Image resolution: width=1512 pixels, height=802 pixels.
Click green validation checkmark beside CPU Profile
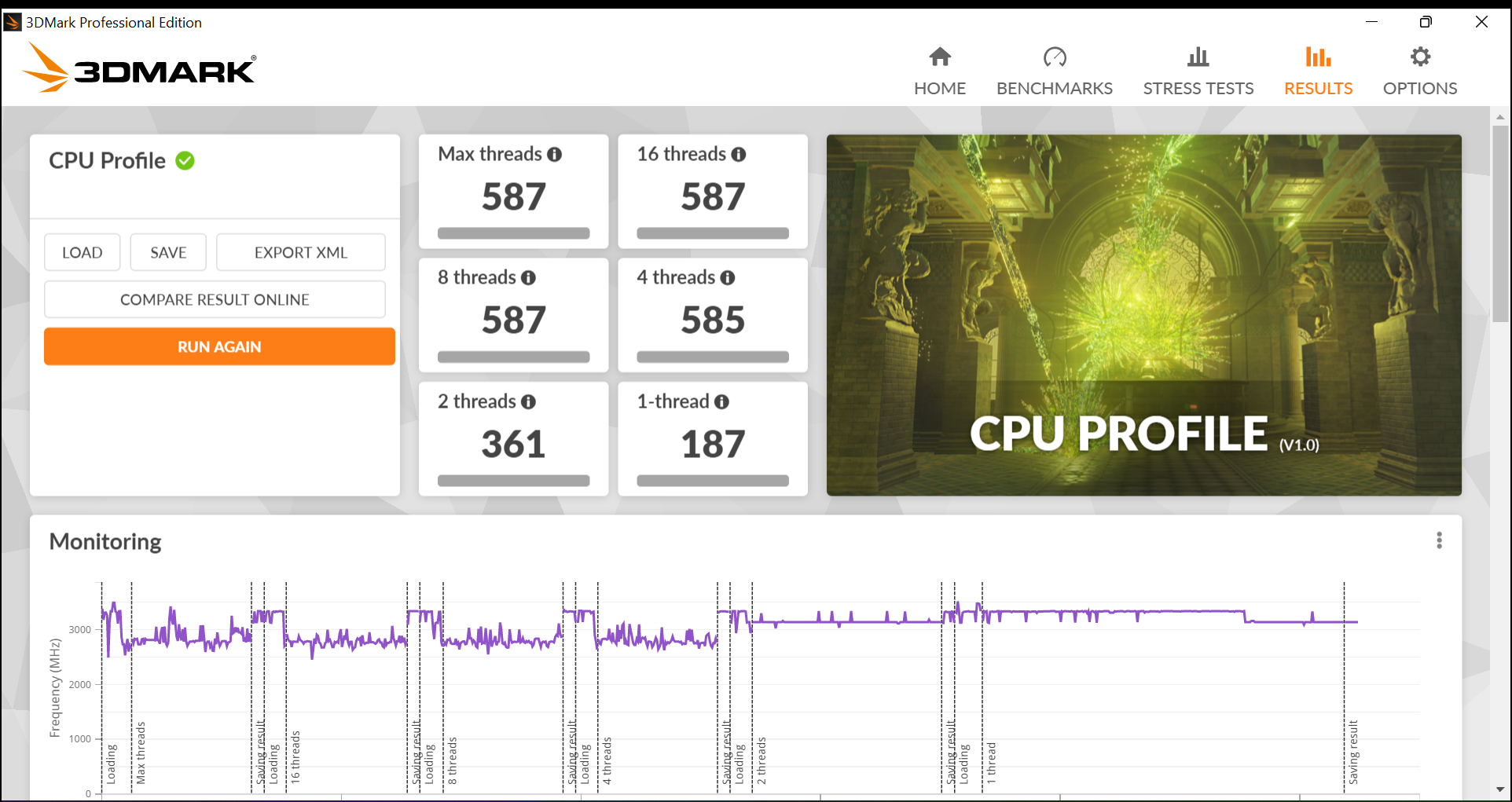(x=185, y=161)
